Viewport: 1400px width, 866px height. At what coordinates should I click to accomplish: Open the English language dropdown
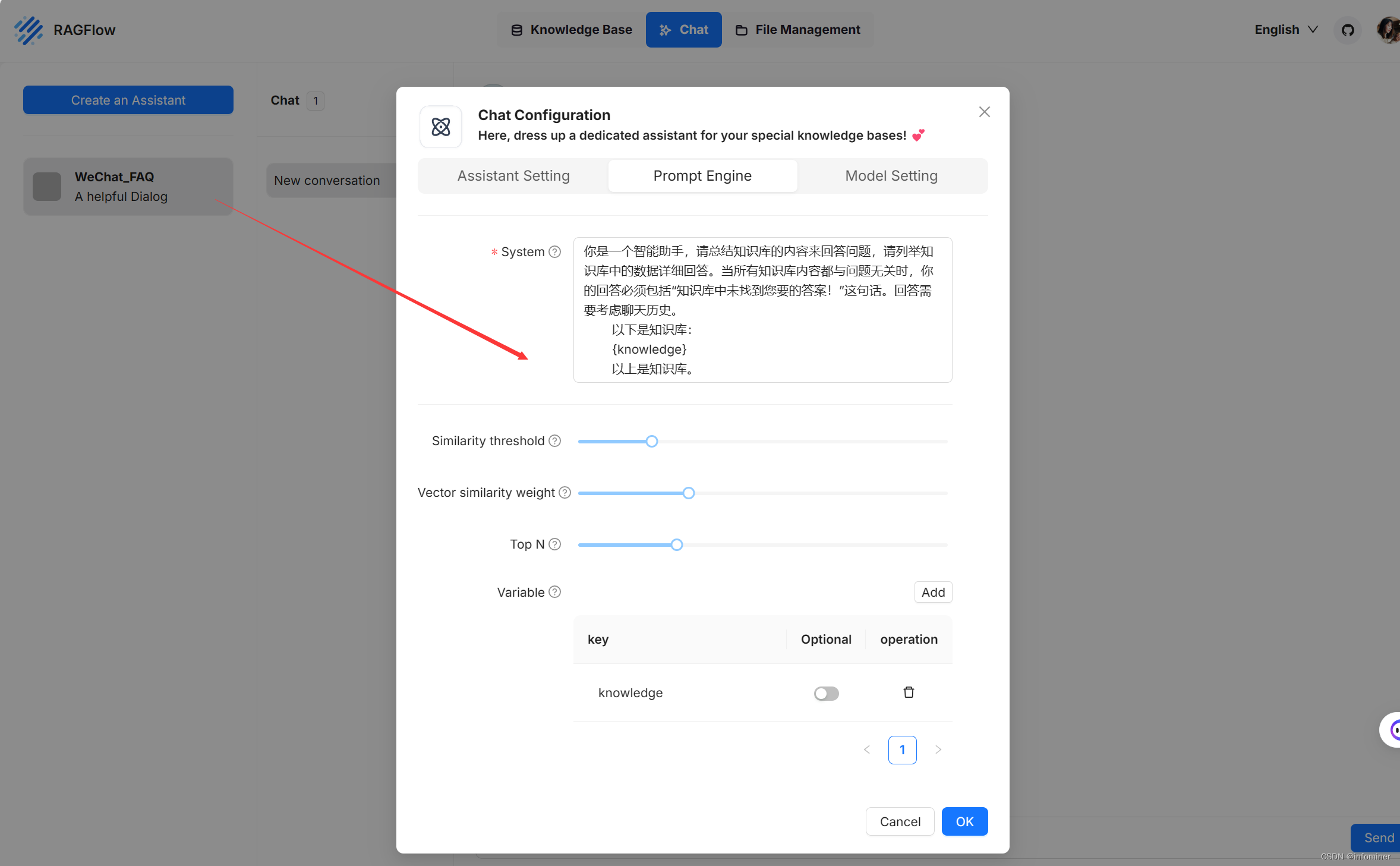click(1286, 30)
